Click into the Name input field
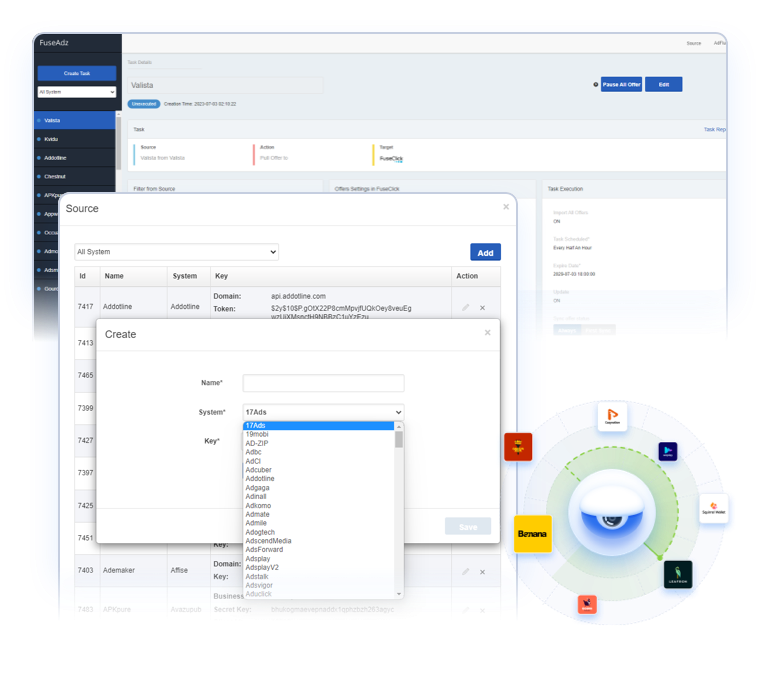This screenshot has height=688, width=760. tap(323, 383)
